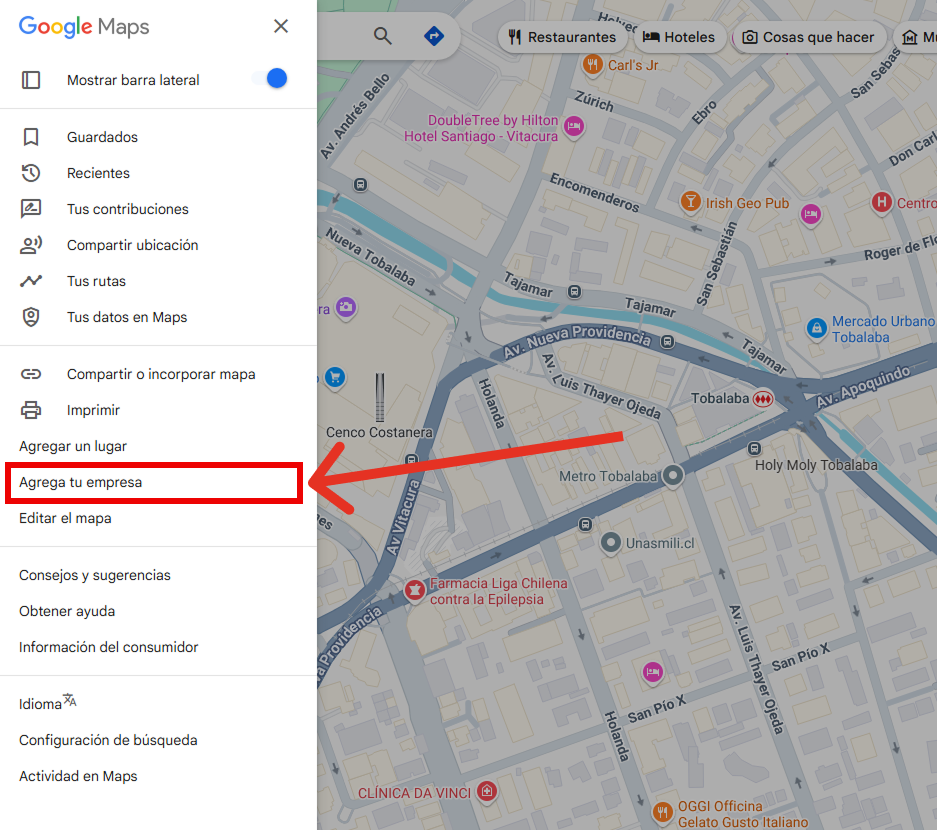
Task: Open Guardados bookmark icon
Action: 31,137
